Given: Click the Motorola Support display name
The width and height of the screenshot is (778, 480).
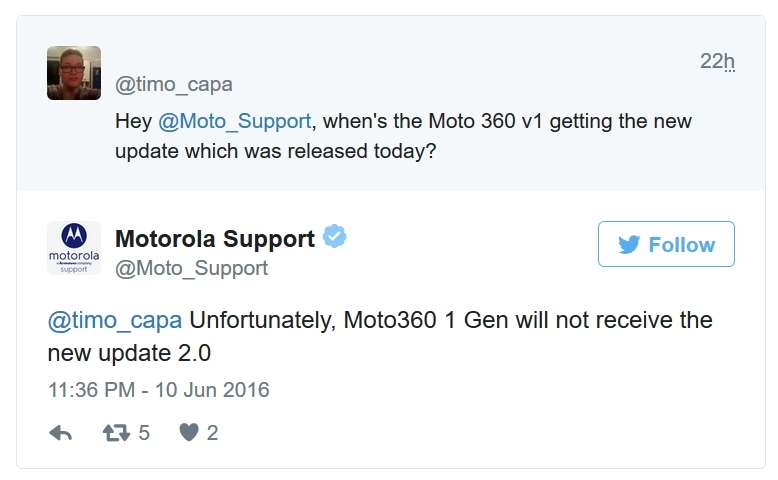Looking at the screenshot, I should (215, 239).
